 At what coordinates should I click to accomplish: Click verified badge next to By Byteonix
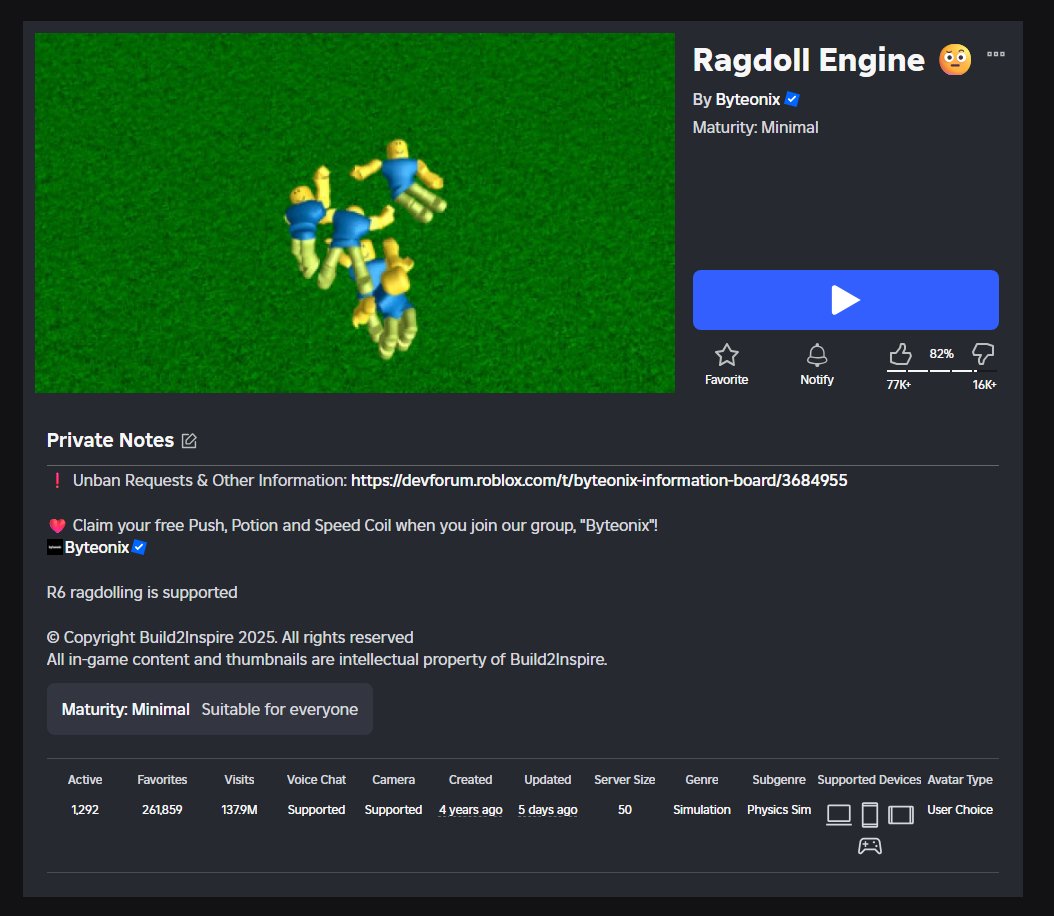[793, 99]
